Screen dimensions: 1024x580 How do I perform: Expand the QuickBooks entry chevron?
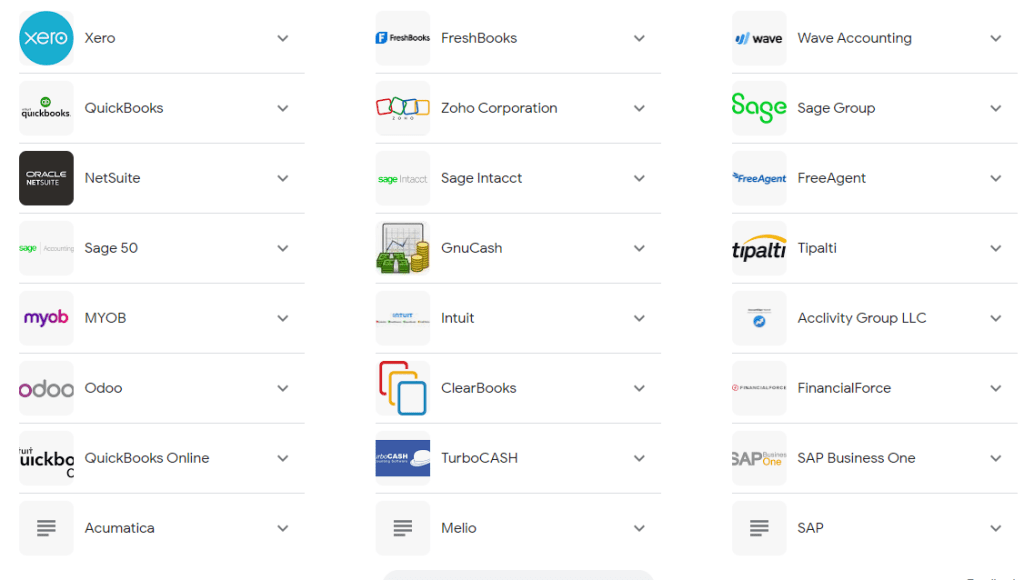(283, 108)
